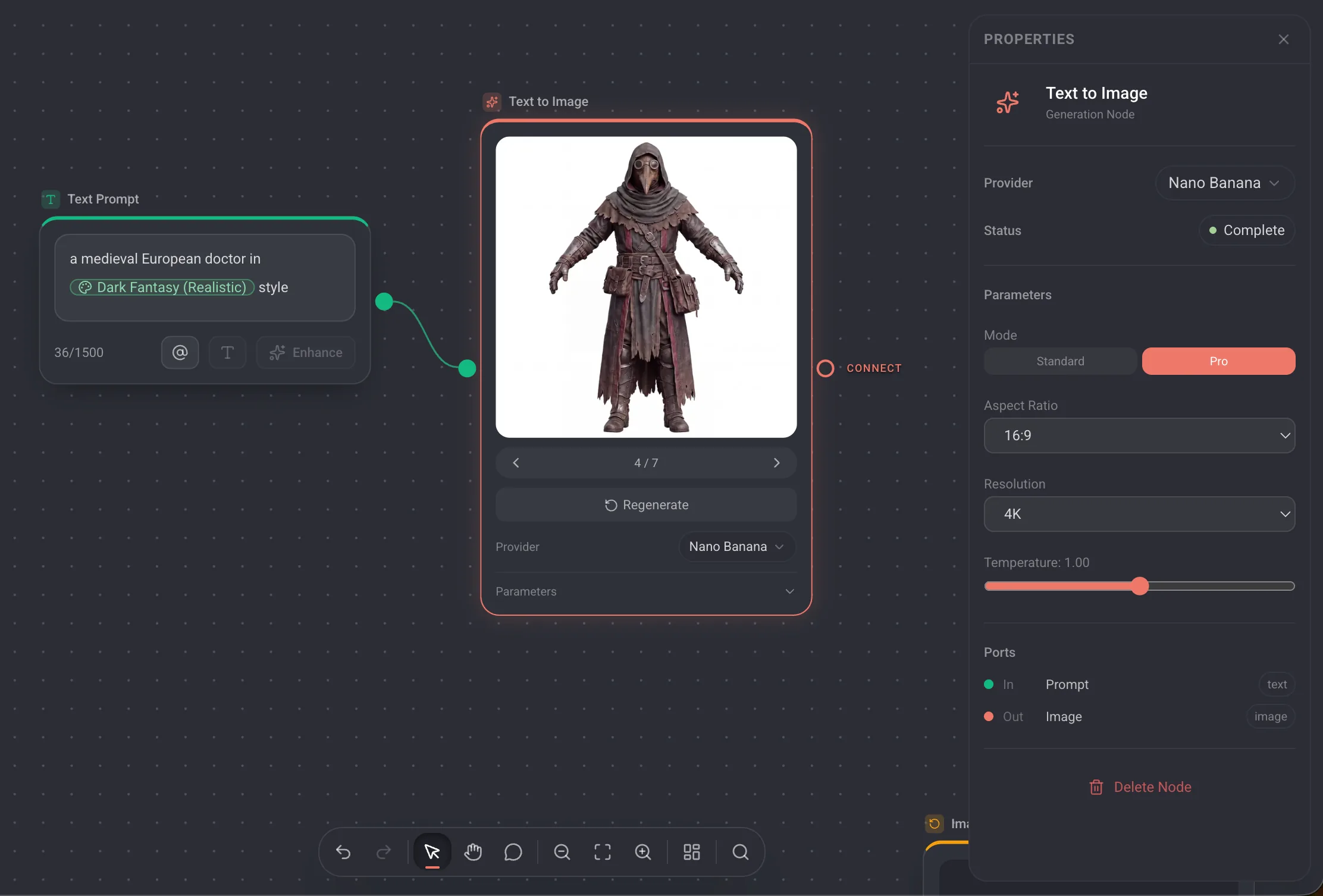Open the Resolution 4K dropdown

pos(1139,514)
